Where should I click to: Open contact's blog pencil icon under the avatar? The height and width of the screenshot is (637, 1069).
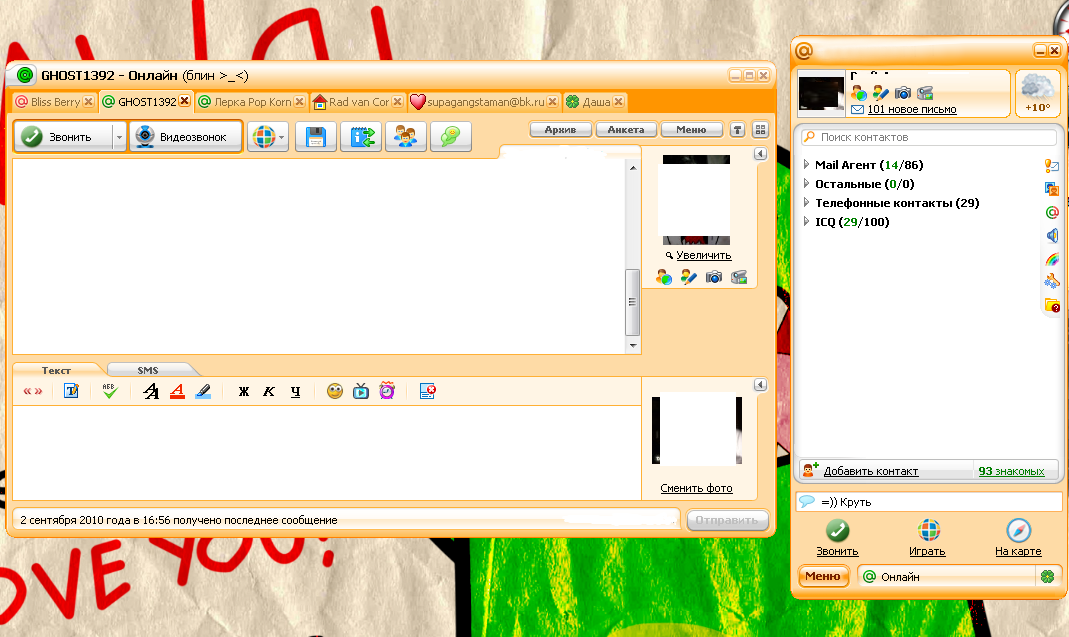[689, 277]
